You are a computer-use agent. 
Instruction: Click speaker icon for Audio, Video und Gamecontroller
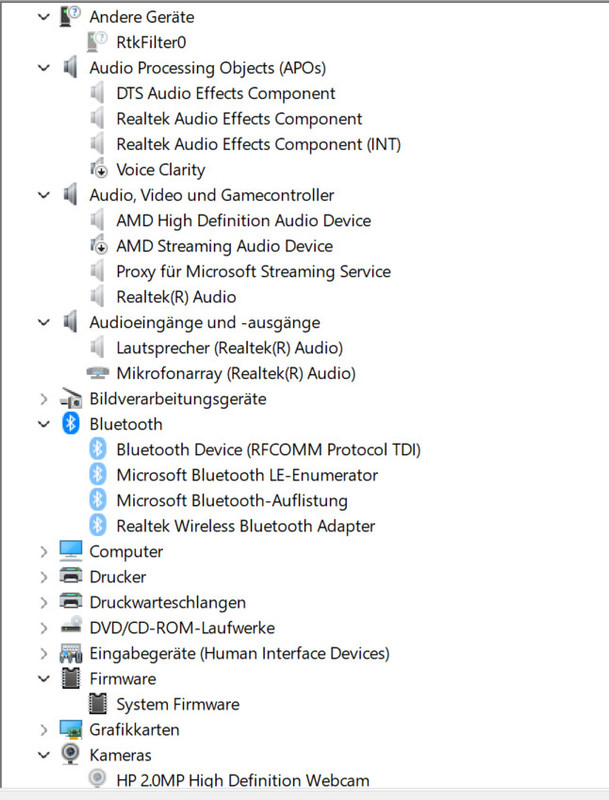tap(70, 194)
